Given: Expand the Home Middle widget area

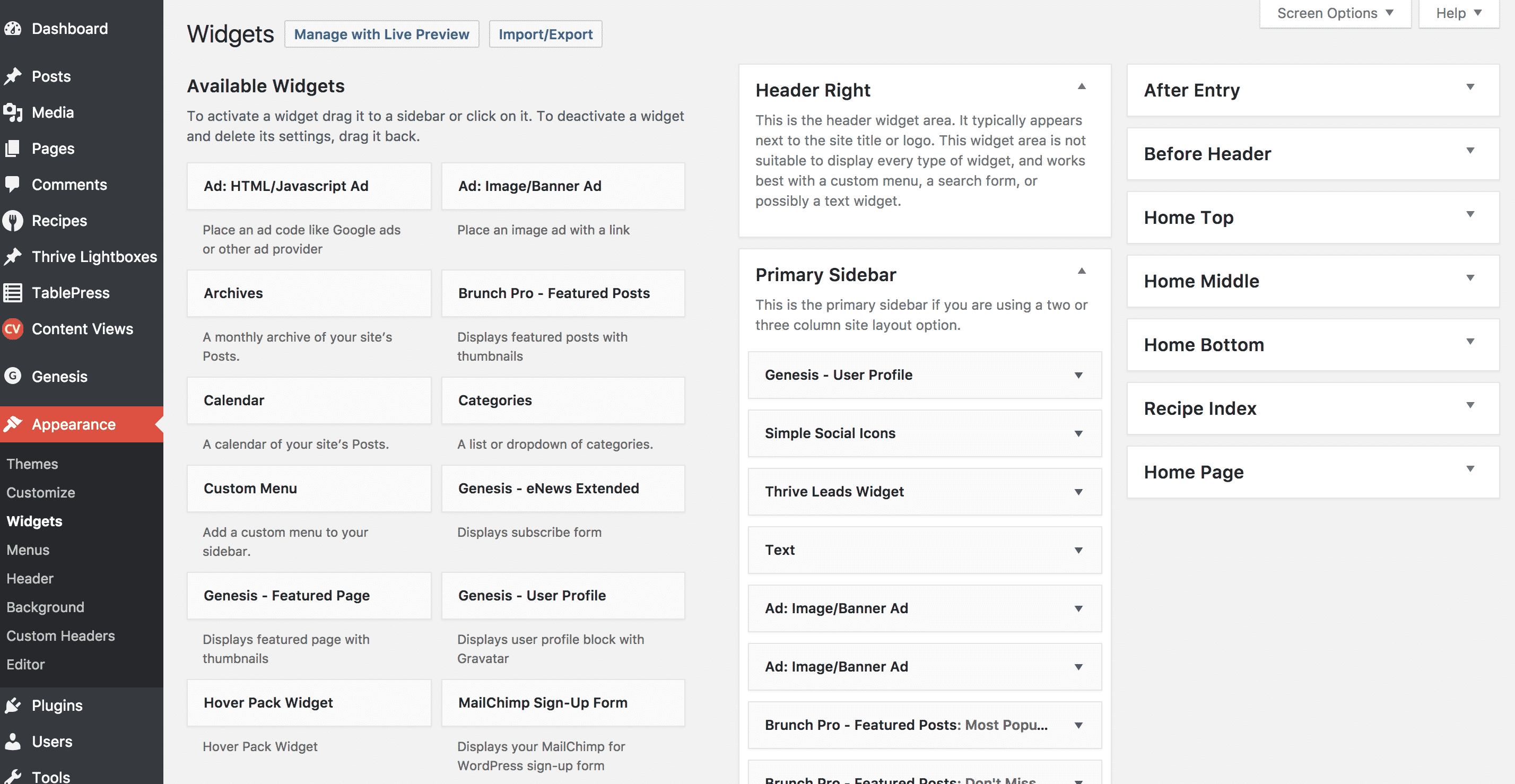Looking at the screenshot, I should coord(1470,278).
